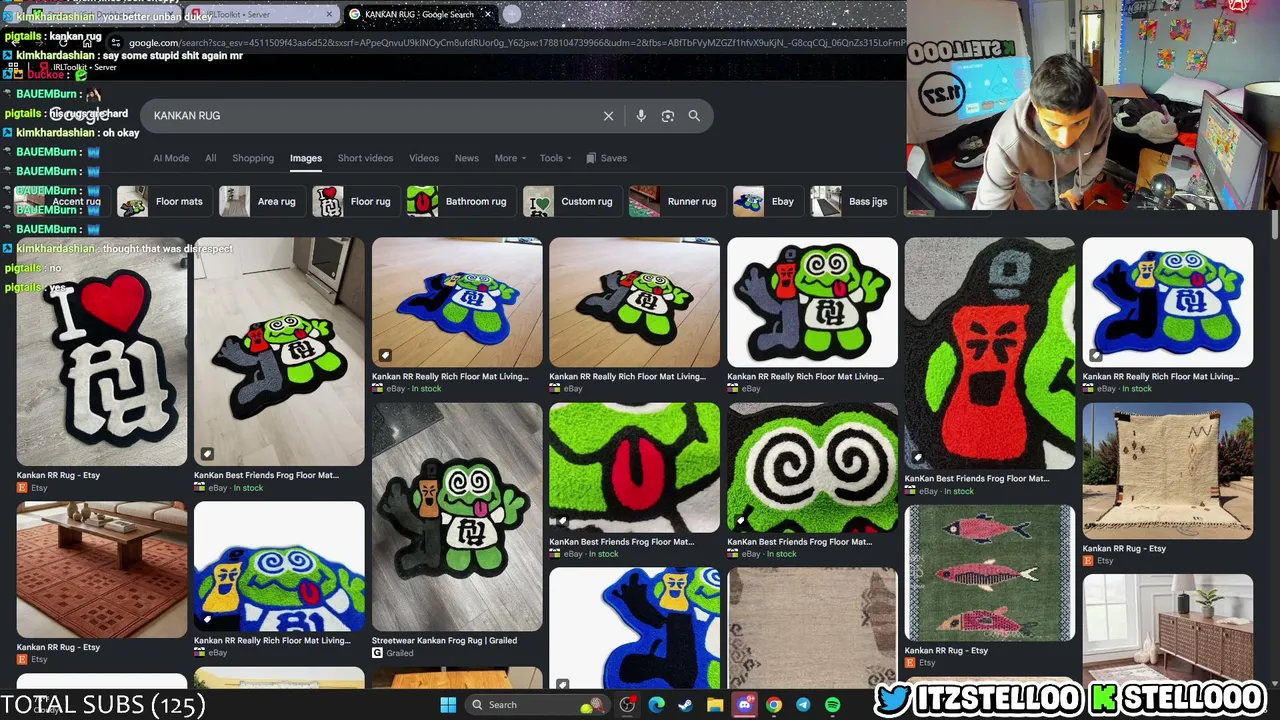Close the IRLToolkit Server tab
The height and width of the screenshot is (720, 1280).
point(330,14)
